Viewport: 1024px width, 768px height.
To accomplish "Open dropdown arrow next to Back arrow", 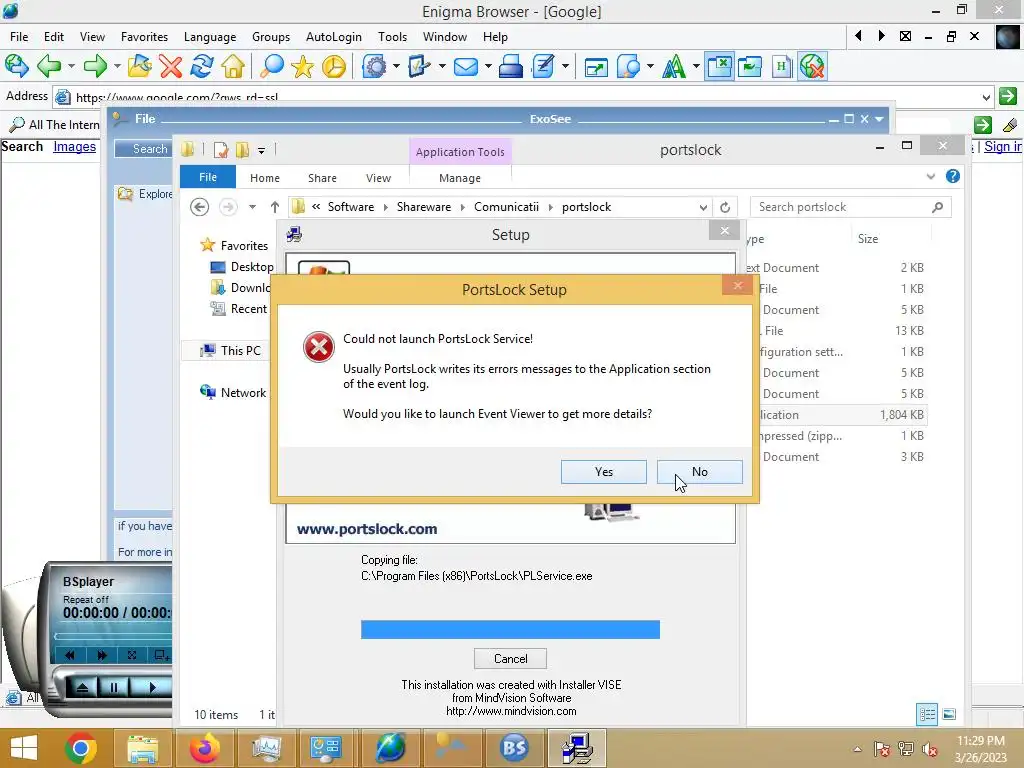I will click(x=71, y=66).
